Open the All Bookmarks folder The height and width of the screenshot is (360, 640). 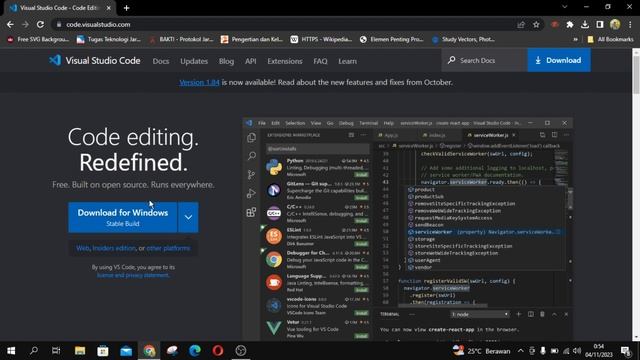[x=610, y=40]
